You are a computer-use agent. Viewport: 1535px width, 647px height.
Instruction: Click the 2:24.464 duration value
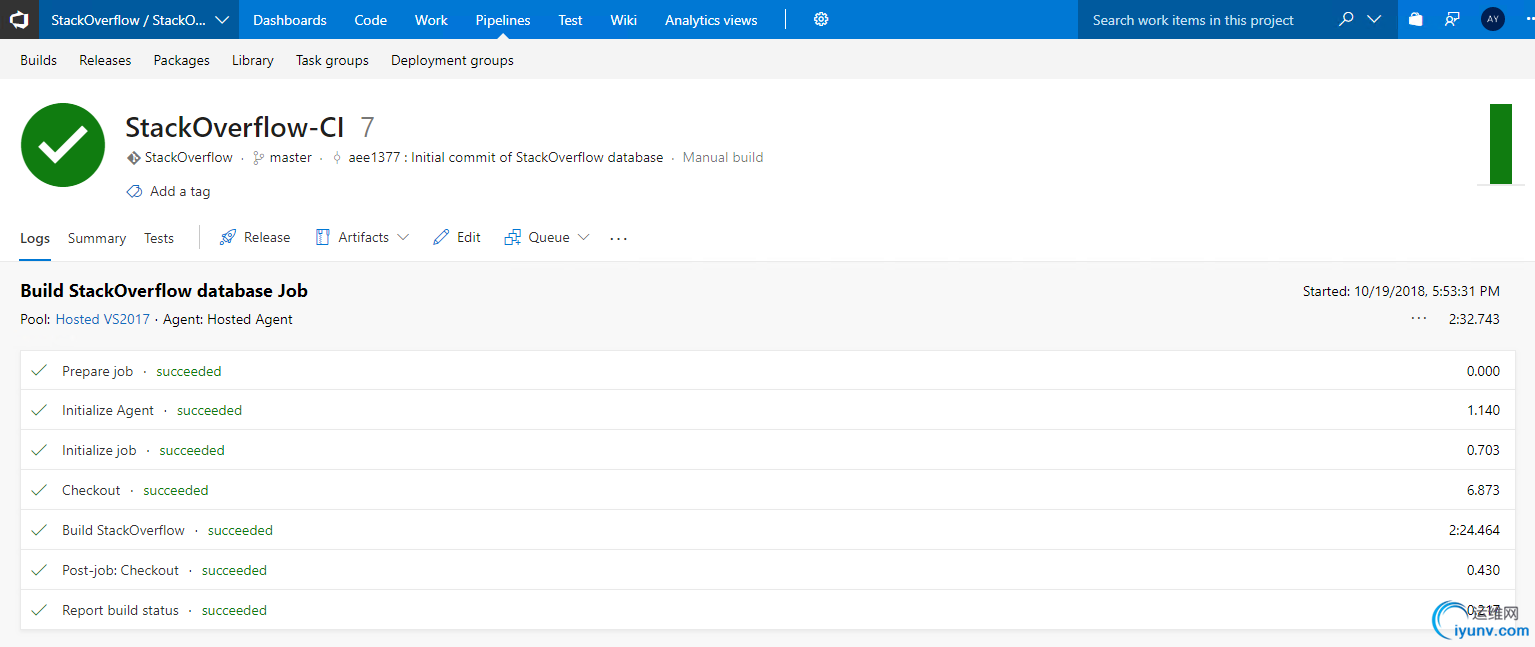(1474, 531)
